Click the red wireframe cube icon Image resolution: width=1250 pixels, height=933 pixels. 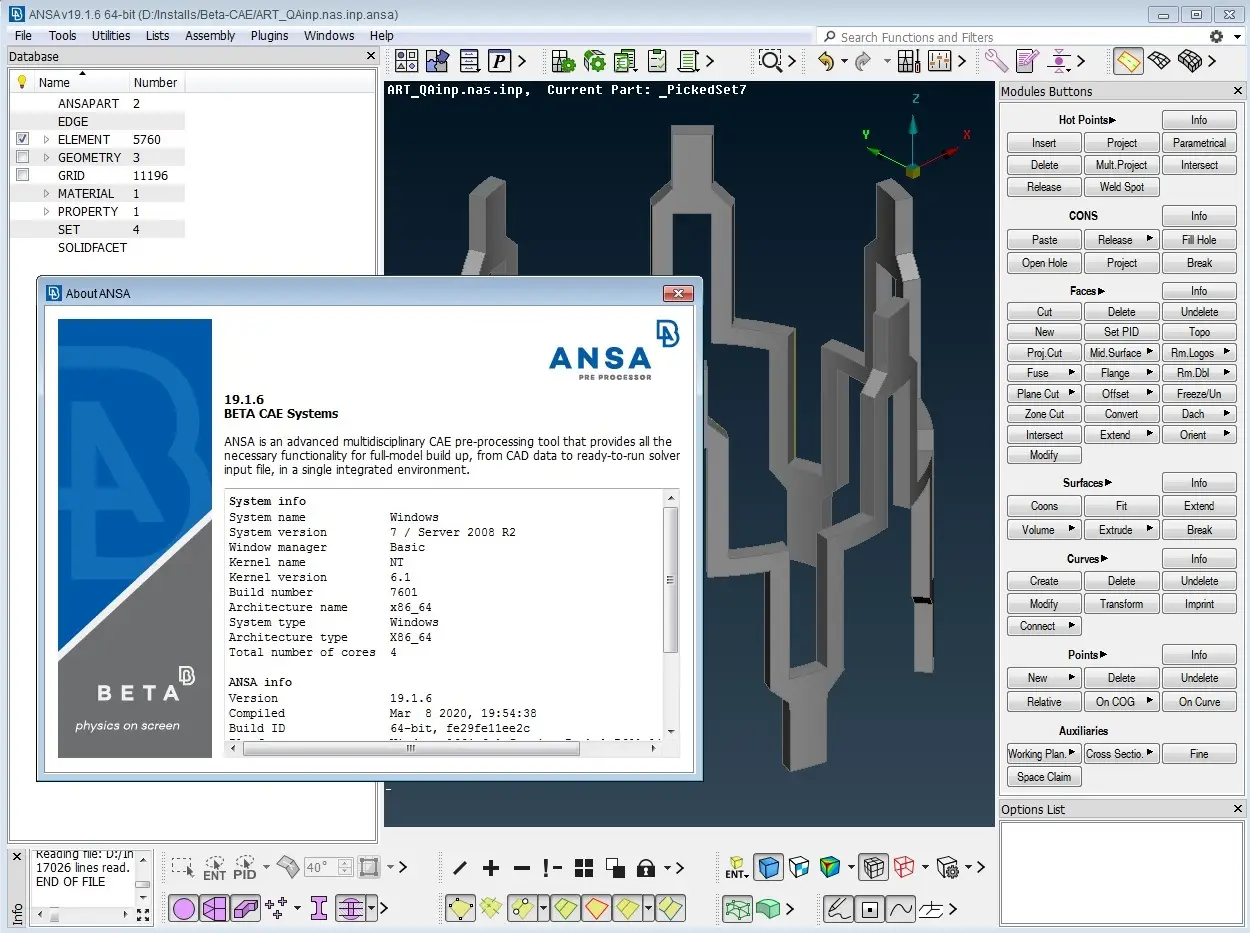coord(904,868)
